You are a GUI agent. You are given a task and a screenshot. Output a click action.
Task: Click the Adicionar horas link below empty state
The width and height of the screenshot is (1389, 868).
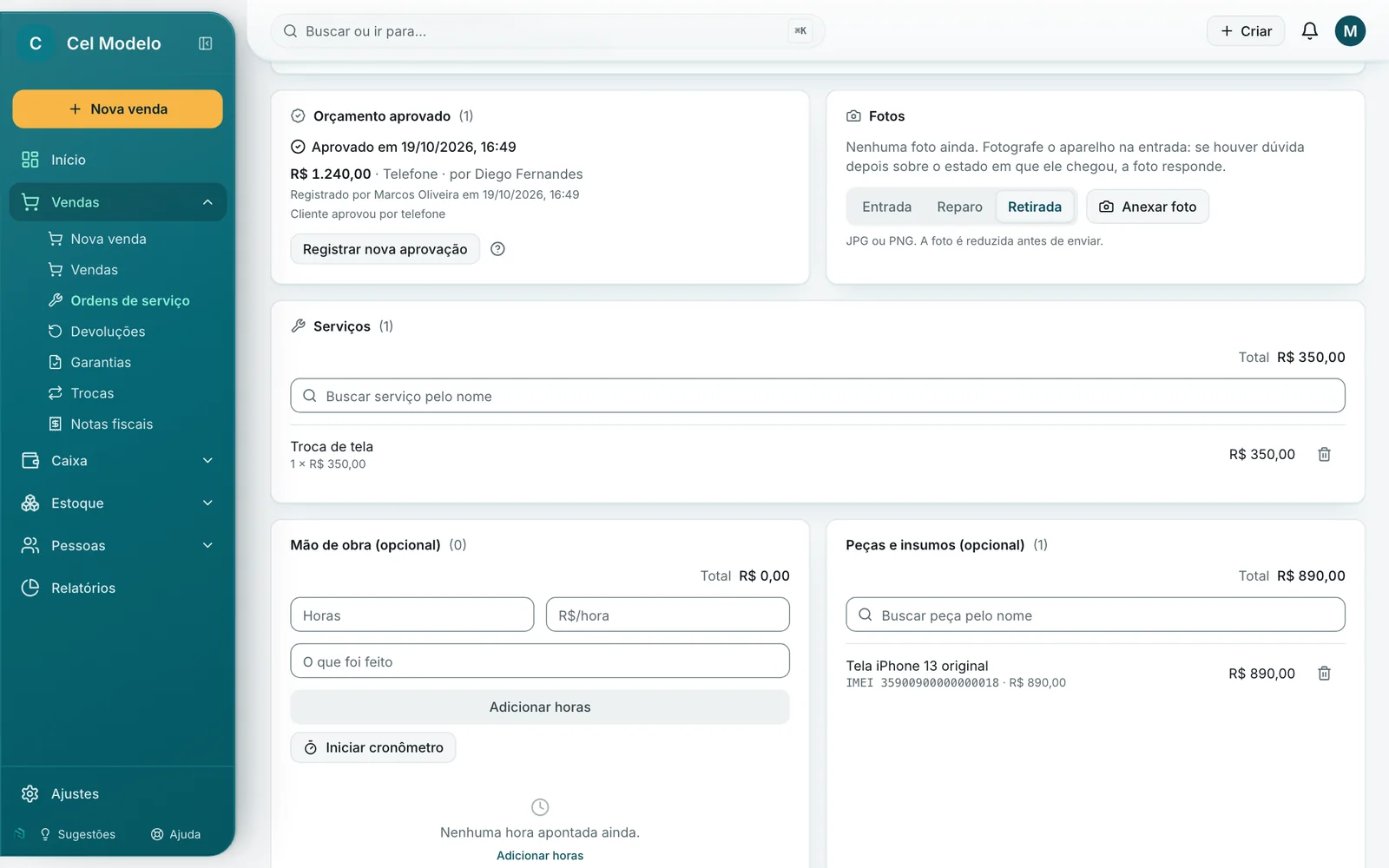coord(540,856)
